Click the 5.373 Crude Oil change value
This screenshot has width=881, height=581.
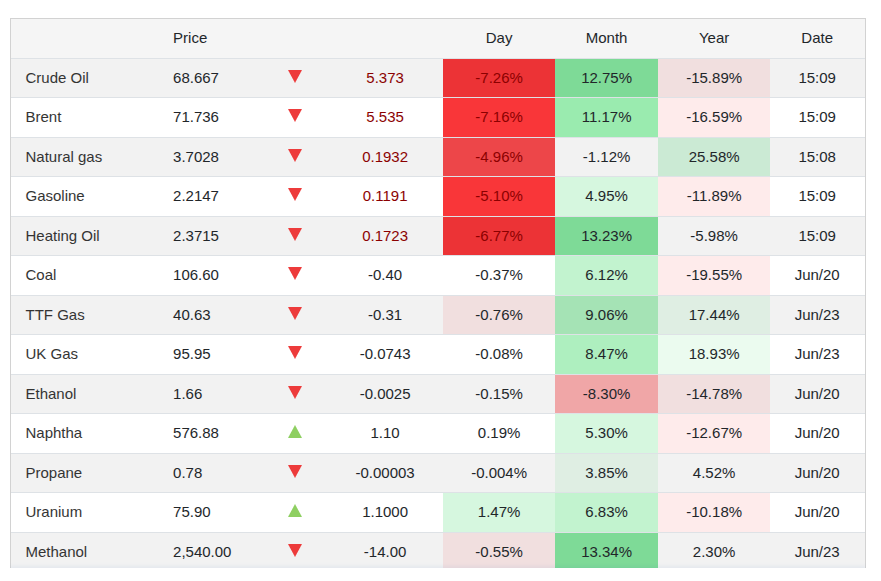(385, 78)
